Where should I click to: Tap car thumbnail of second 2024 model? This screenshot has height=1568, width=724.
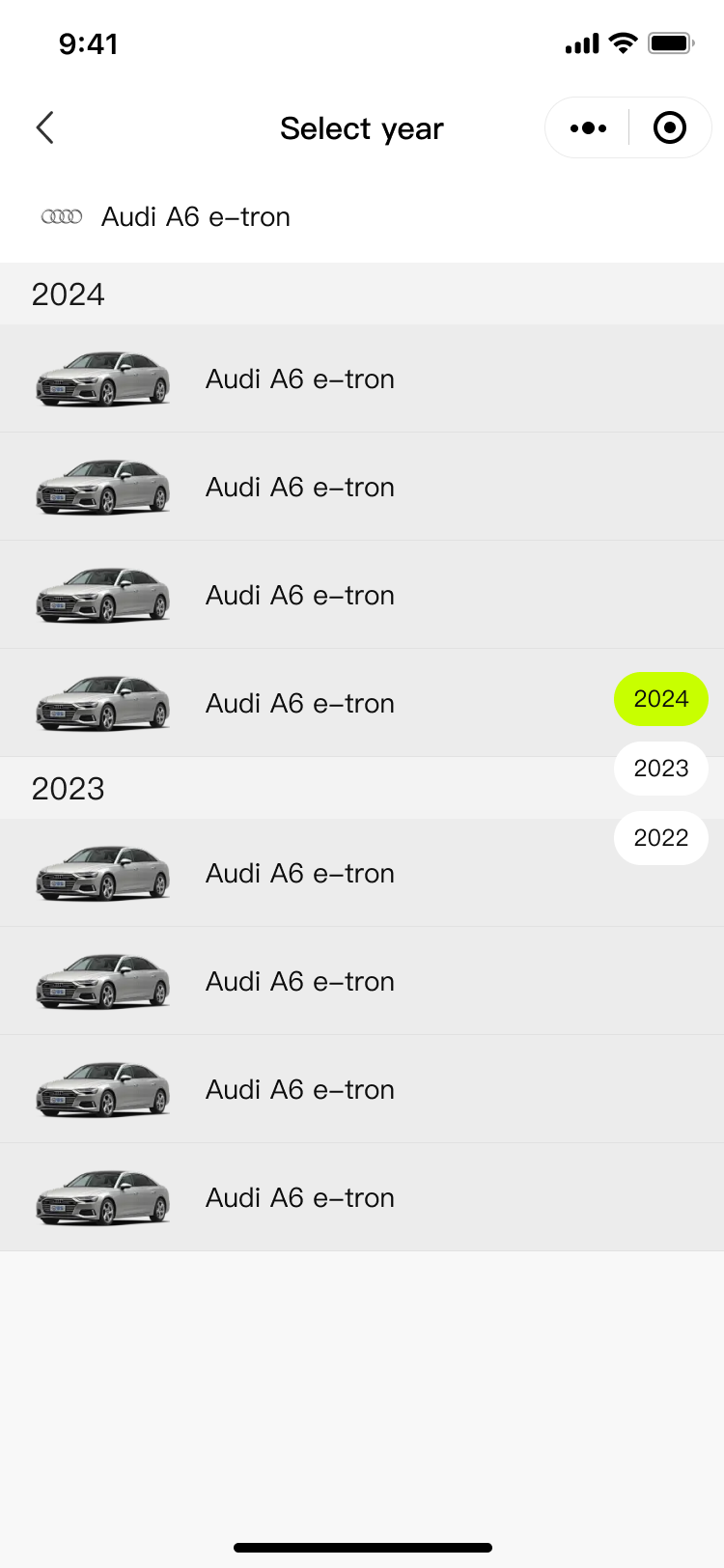(102, 487)
